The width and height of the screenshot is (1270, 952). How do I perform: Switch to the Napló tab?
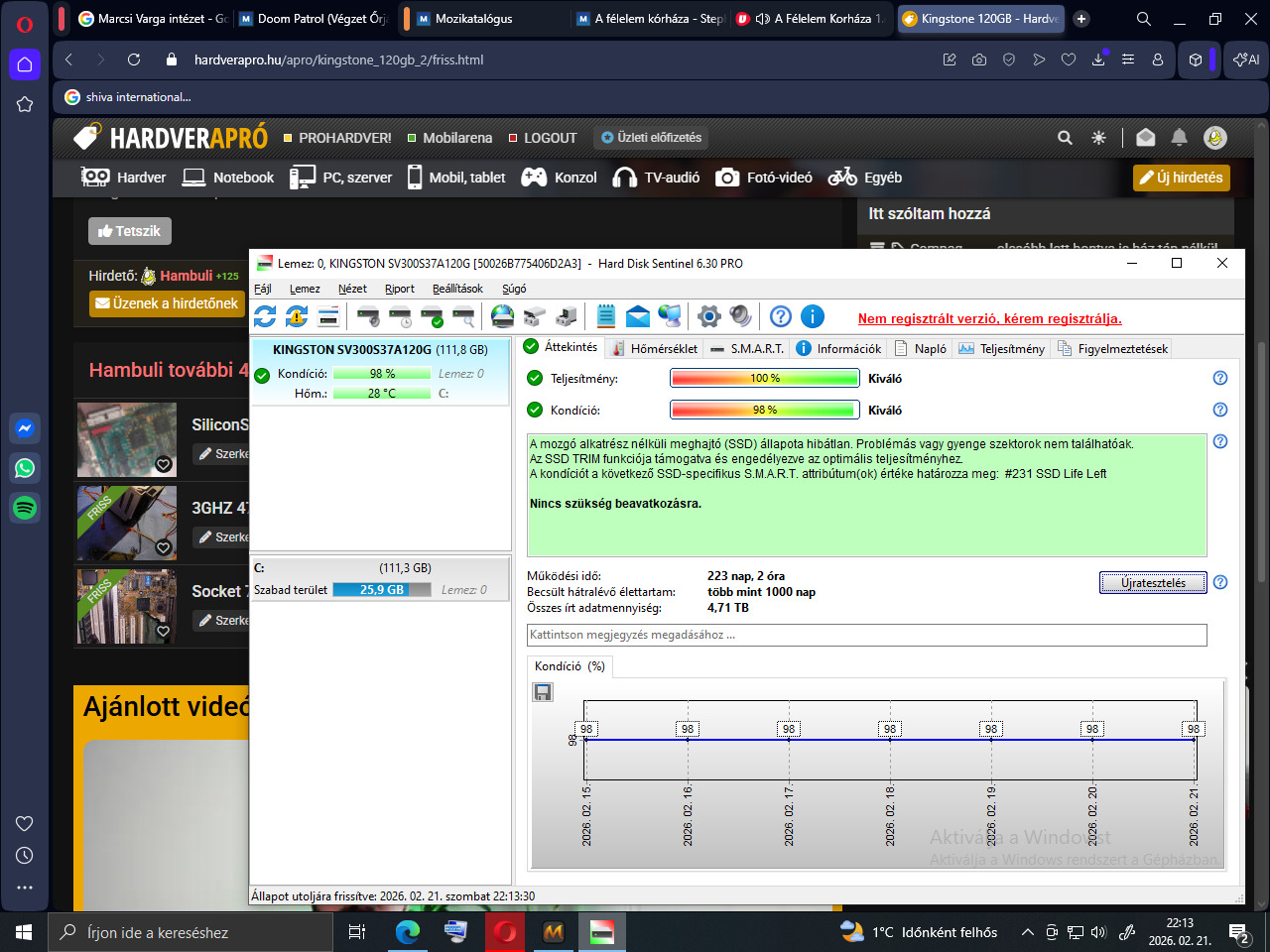click(921, 348)
